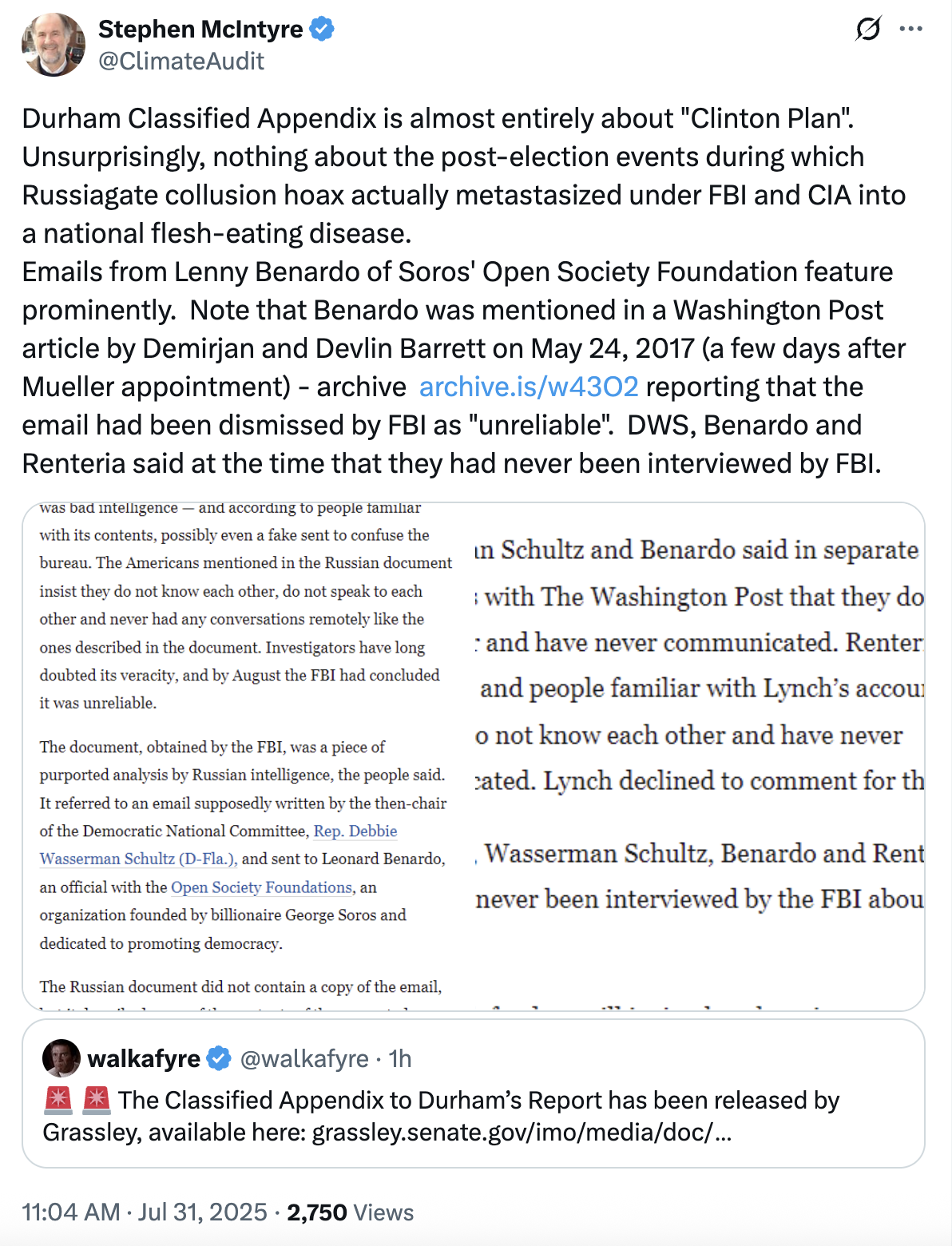Click the 1h timestamp on quoted post
The width and height of the screenshot is (952, 1246).
(x=400, y=1059)
